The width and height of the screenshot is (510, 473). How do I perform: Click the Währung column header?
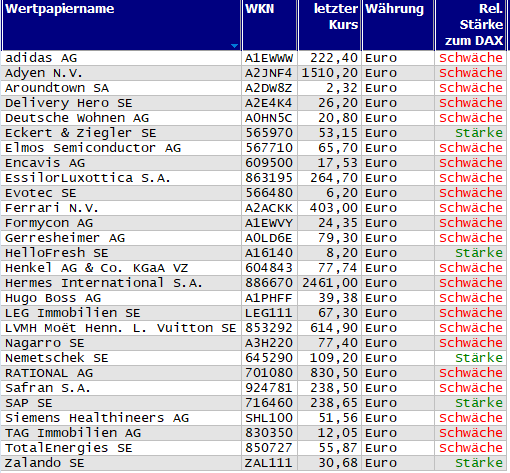[398, 25]
